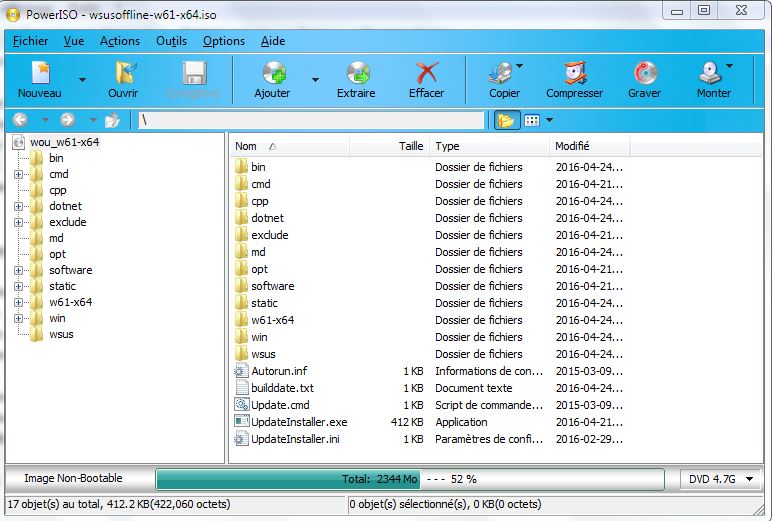Open the Monter dropdown arrow
Screen dimensions: 772x521
point(730,66)
